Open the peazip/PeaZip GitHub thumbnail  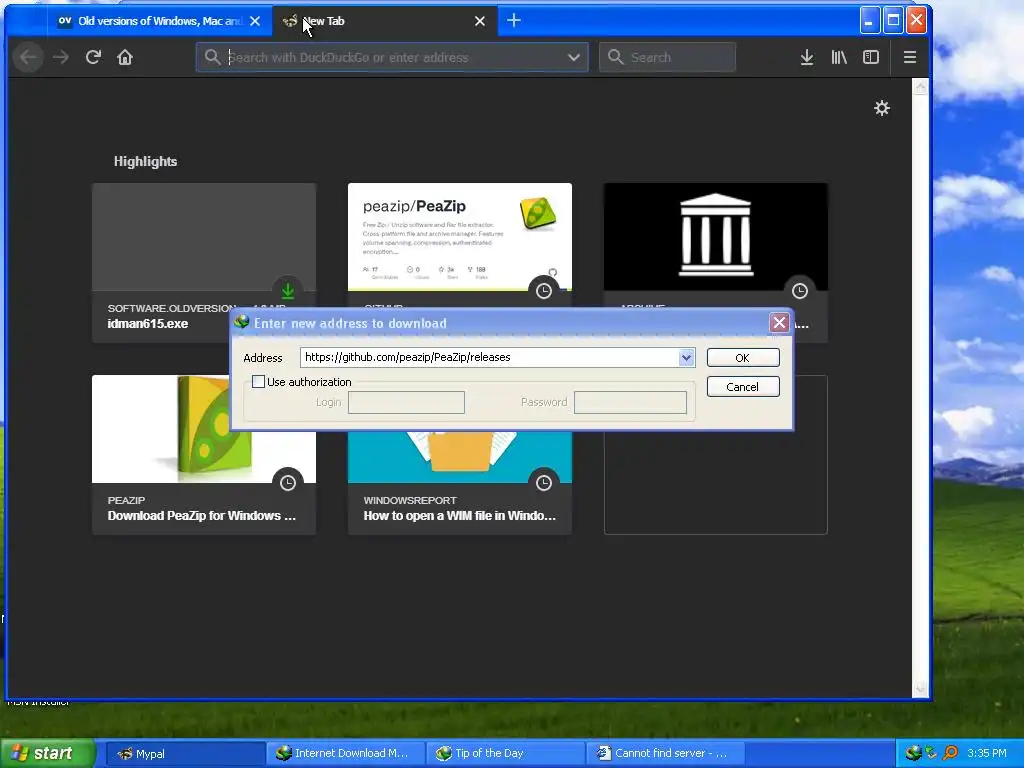click(460, 237)
